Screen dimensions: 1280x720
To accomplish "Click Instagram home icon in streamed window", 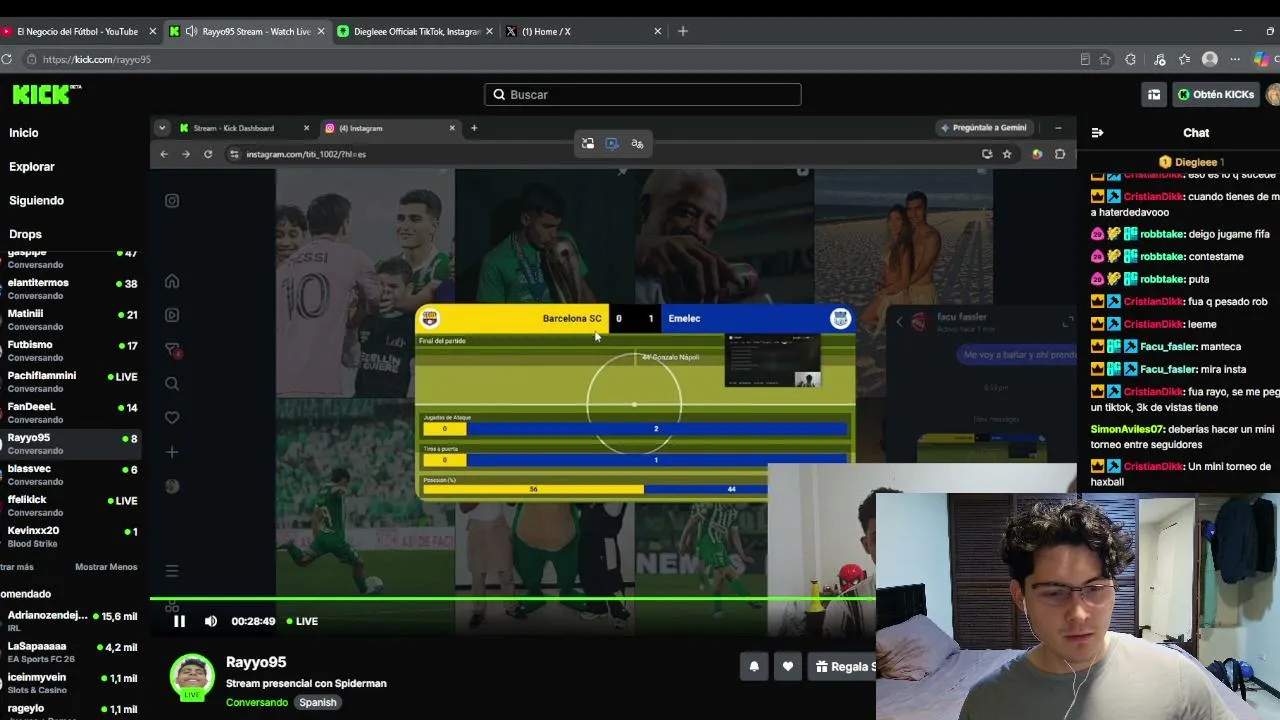I will point(172,281).
